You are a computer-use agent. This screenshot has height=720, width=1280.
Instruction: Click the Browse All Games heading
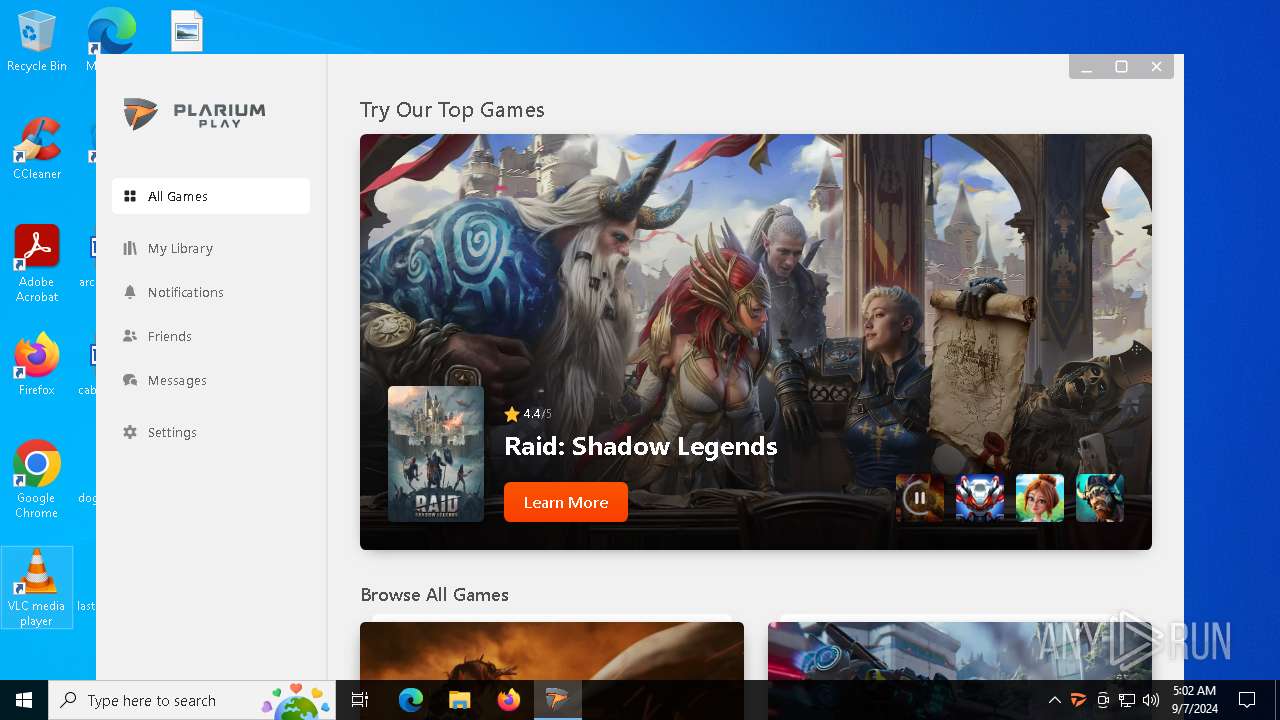click(x=435, y=594)
